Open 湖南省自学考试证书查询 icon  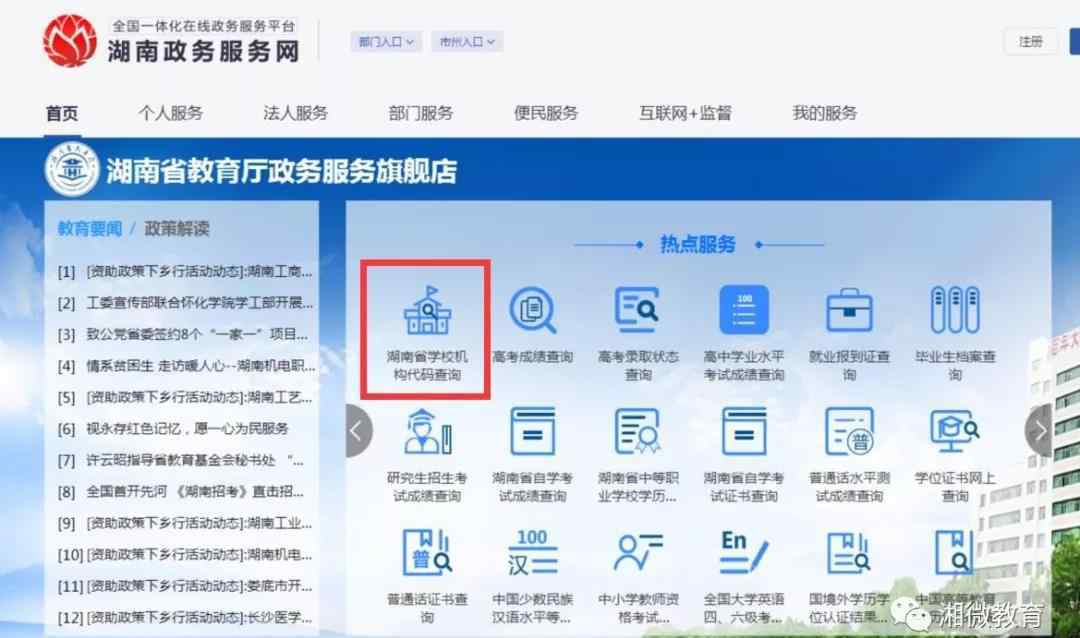tap(744, 431)
